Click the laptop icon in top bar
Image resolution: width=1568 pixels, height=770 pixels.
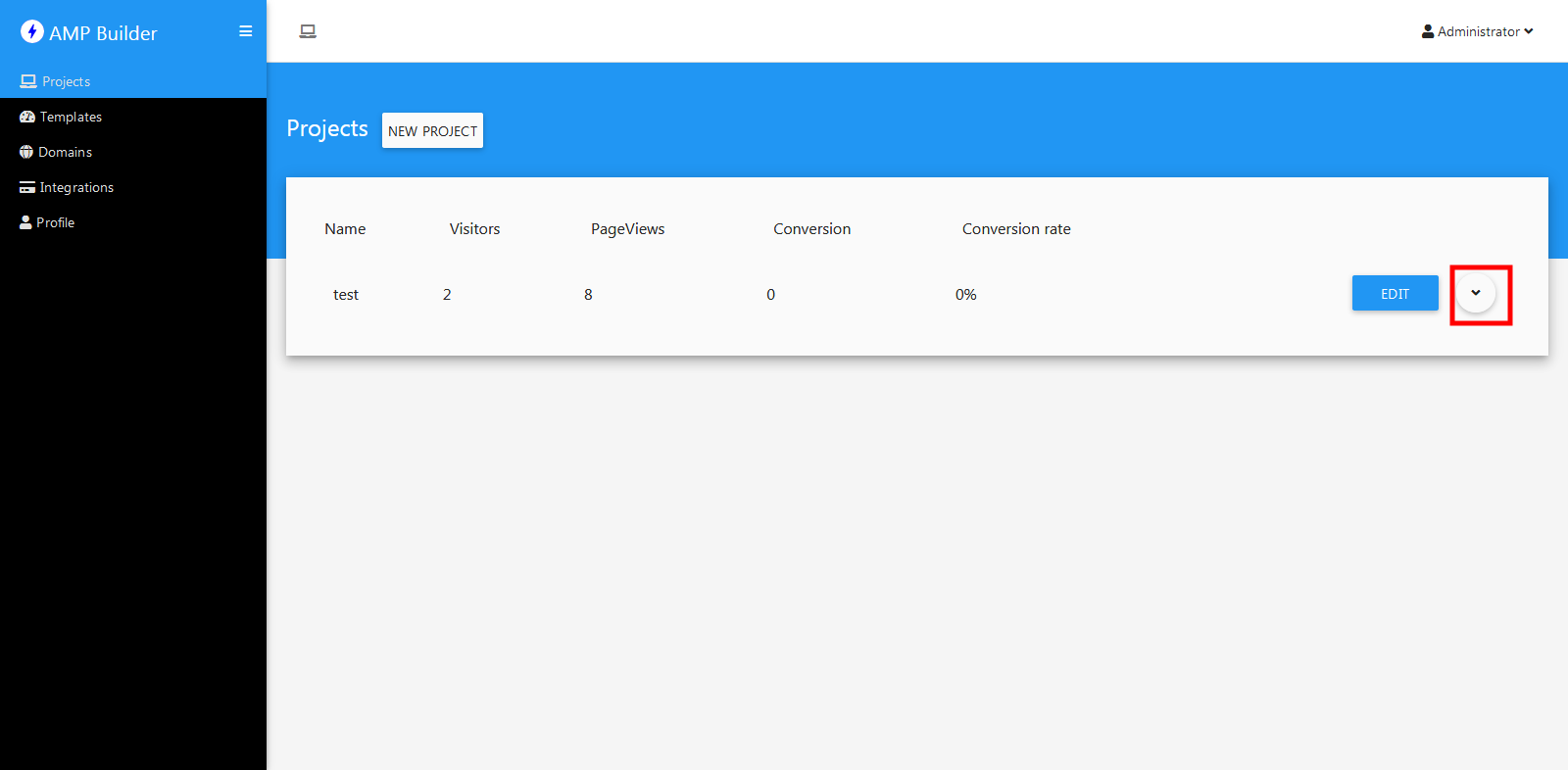[308, 31]
